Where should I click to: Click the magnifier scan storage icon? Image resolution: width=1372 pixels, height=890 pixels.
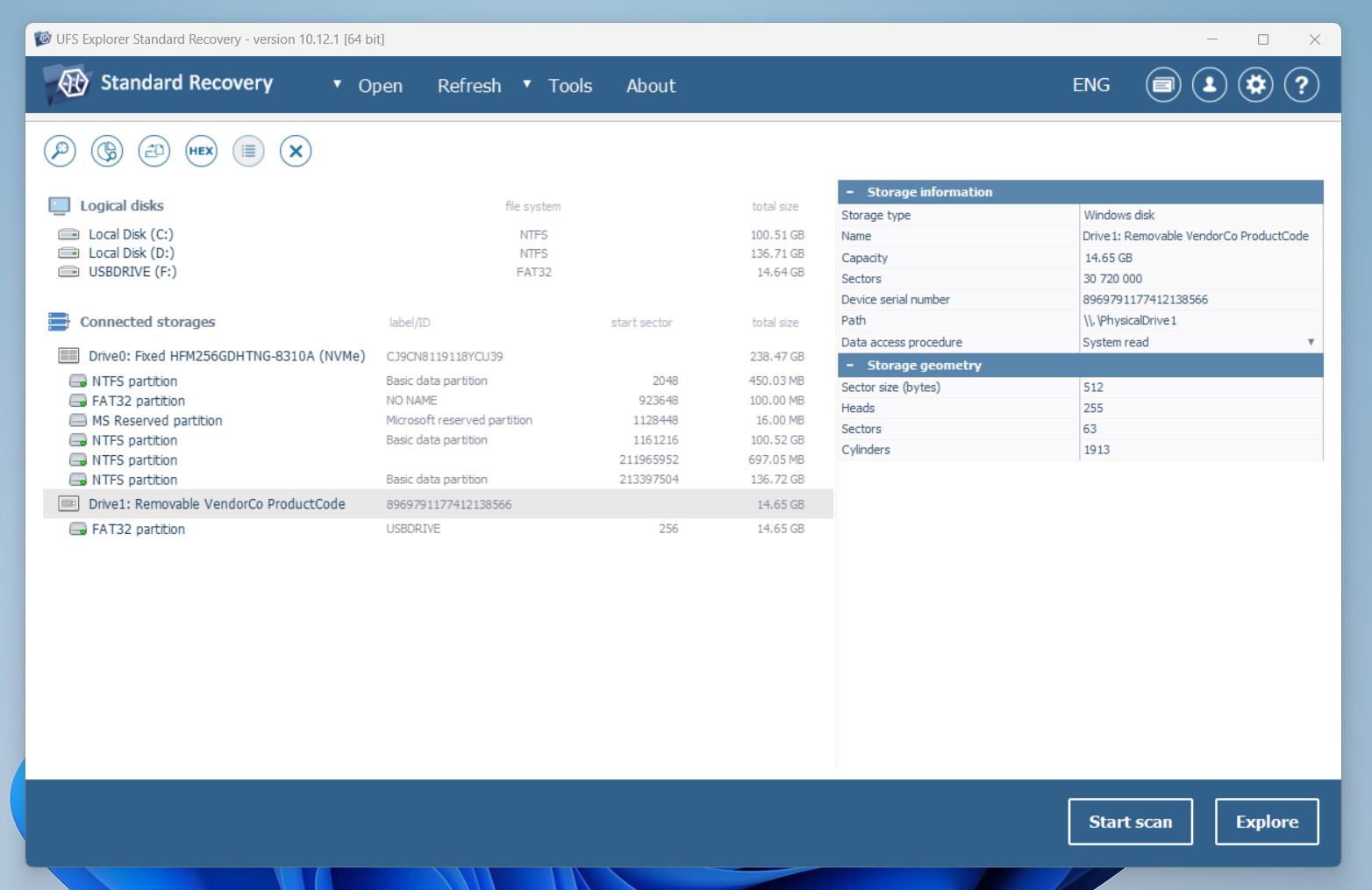(x=60, y=151)
